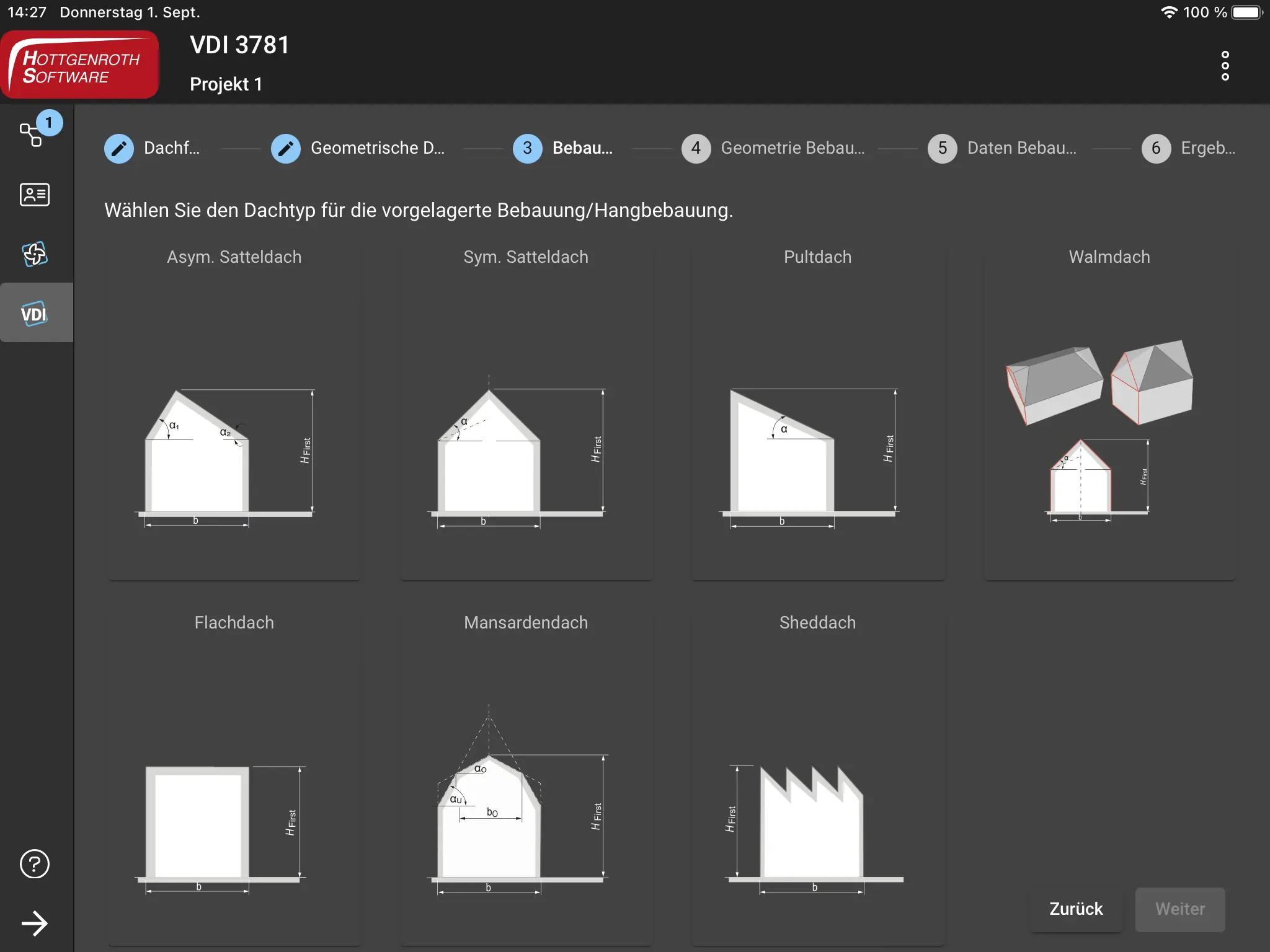
Task: Pick the Pultdach roof type
Action: 817,412
